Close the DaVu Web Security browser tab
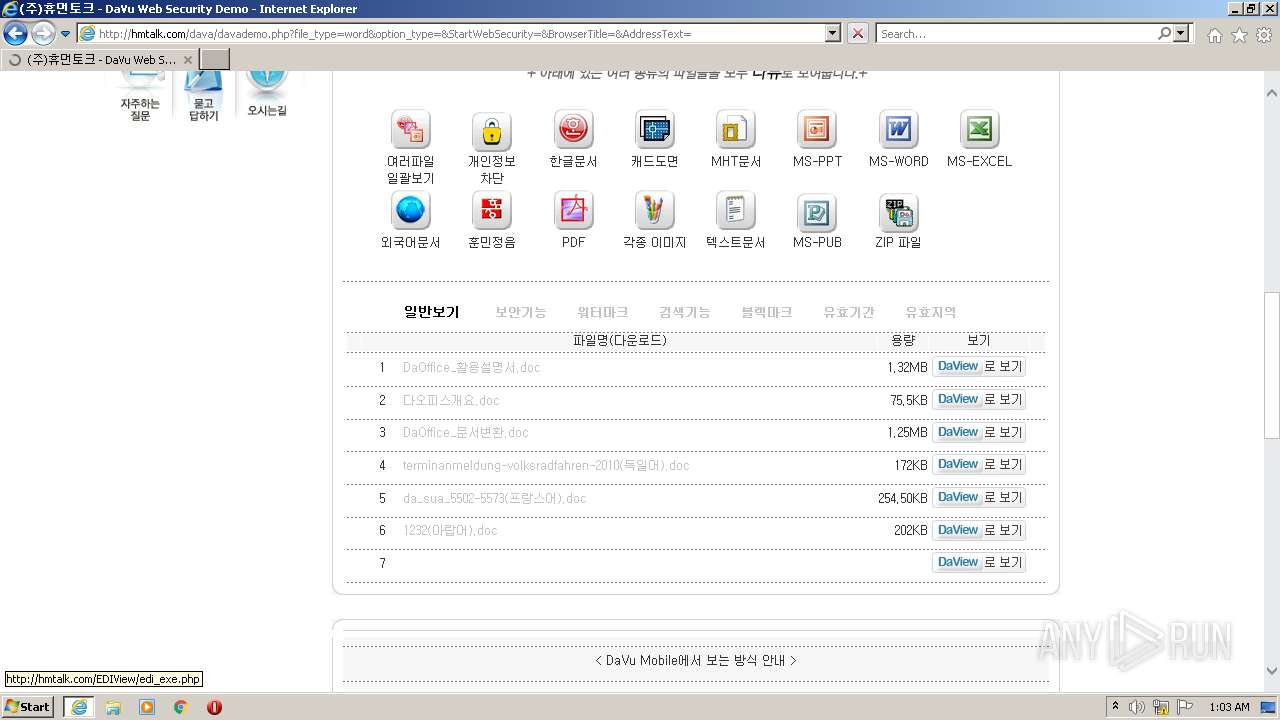Image resolution: width=1280 pixels, height=720 pixels. coord(187,60)
